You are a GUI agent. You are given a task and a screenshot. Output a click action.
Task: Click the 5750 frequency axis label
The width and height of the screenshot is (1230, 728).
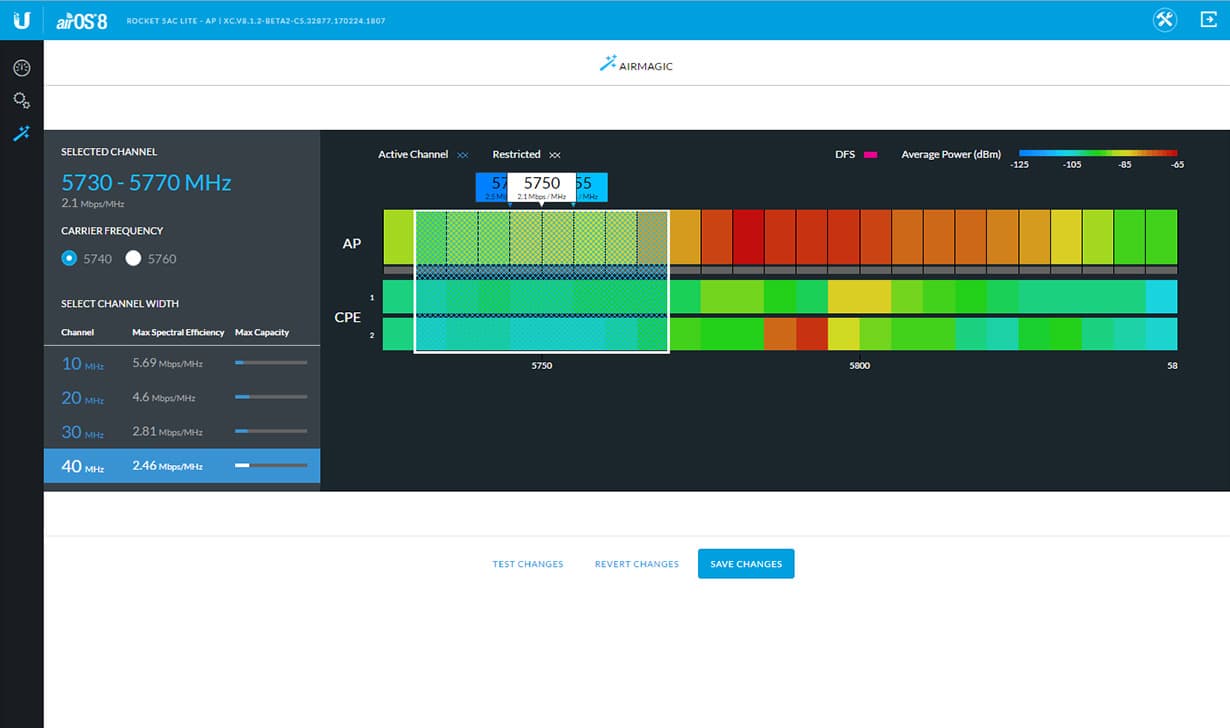tap(541, 366)
